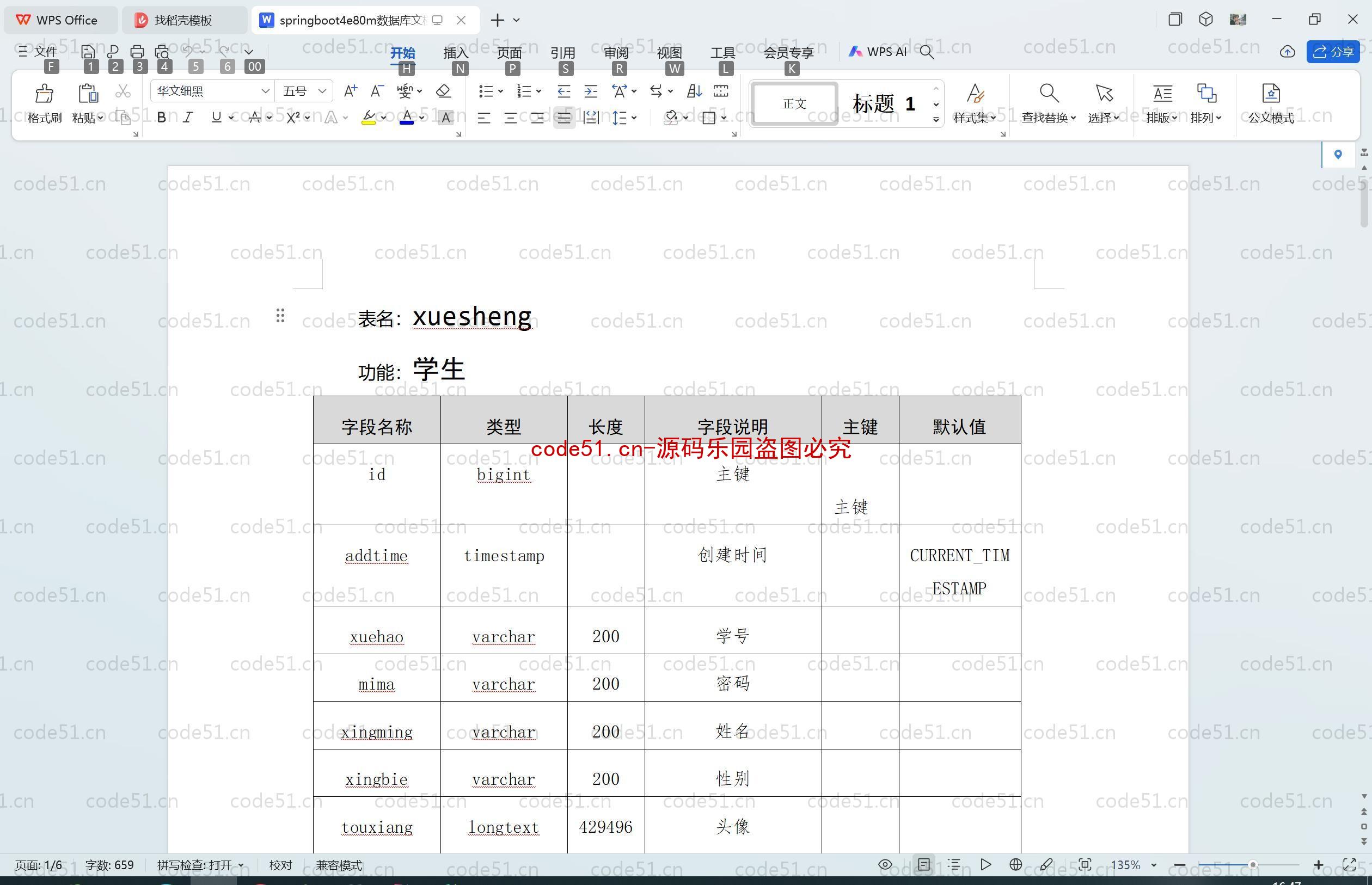Switch to the 视图 View tab
This screenshot has width=1372, height=885.
click(x=670, y=52)
